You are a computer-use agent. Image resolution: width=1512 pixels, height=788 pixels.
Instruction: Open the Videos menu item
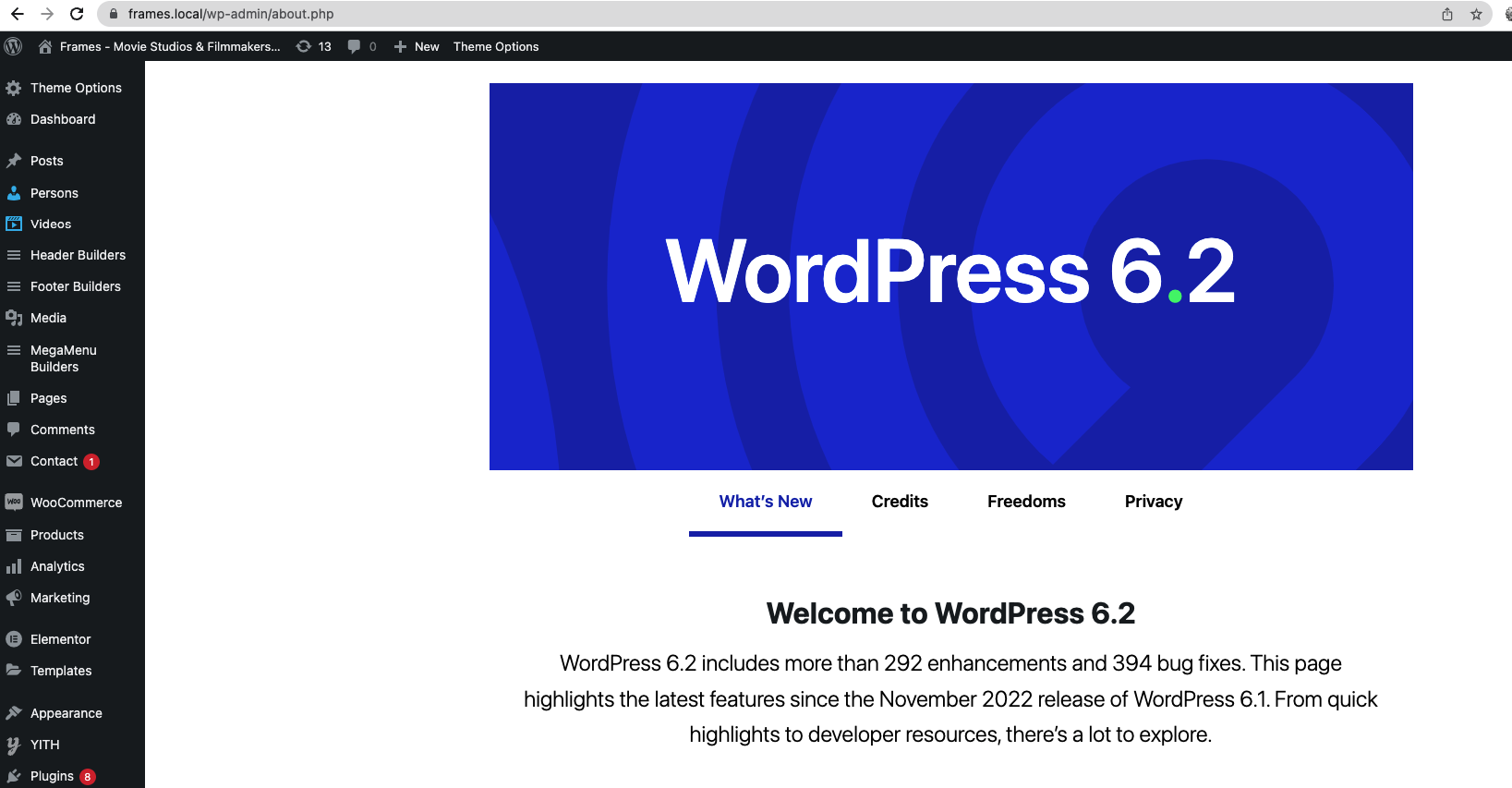[x=51, y=224]
